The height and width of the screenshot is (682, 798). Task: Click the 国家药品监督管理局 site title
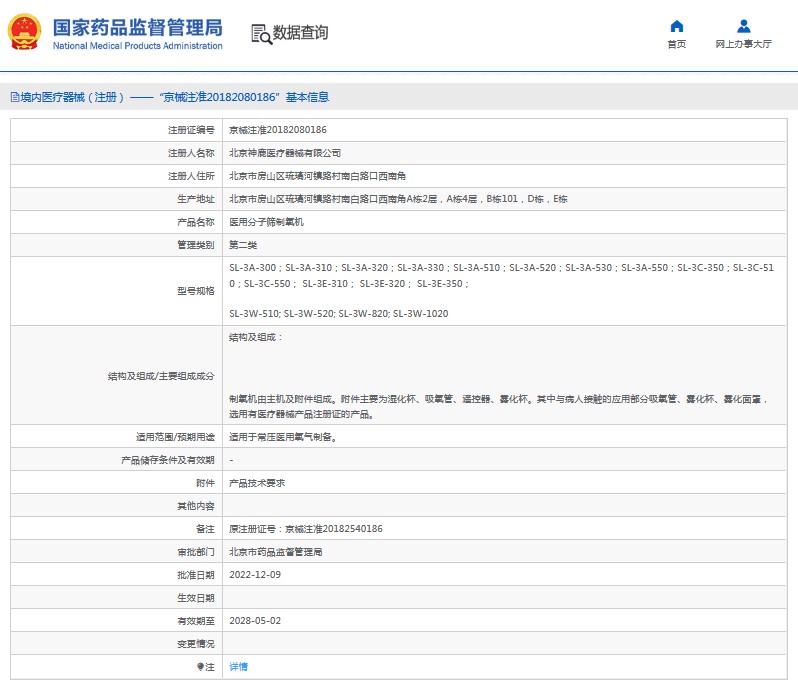click(x=137, y=26)
